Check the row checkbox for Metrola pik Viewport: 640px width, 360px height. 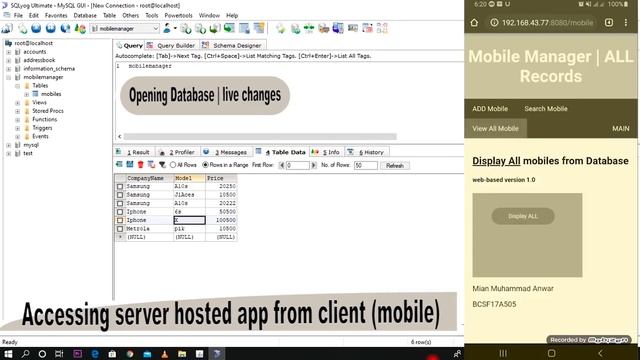[x=120, y=229]
